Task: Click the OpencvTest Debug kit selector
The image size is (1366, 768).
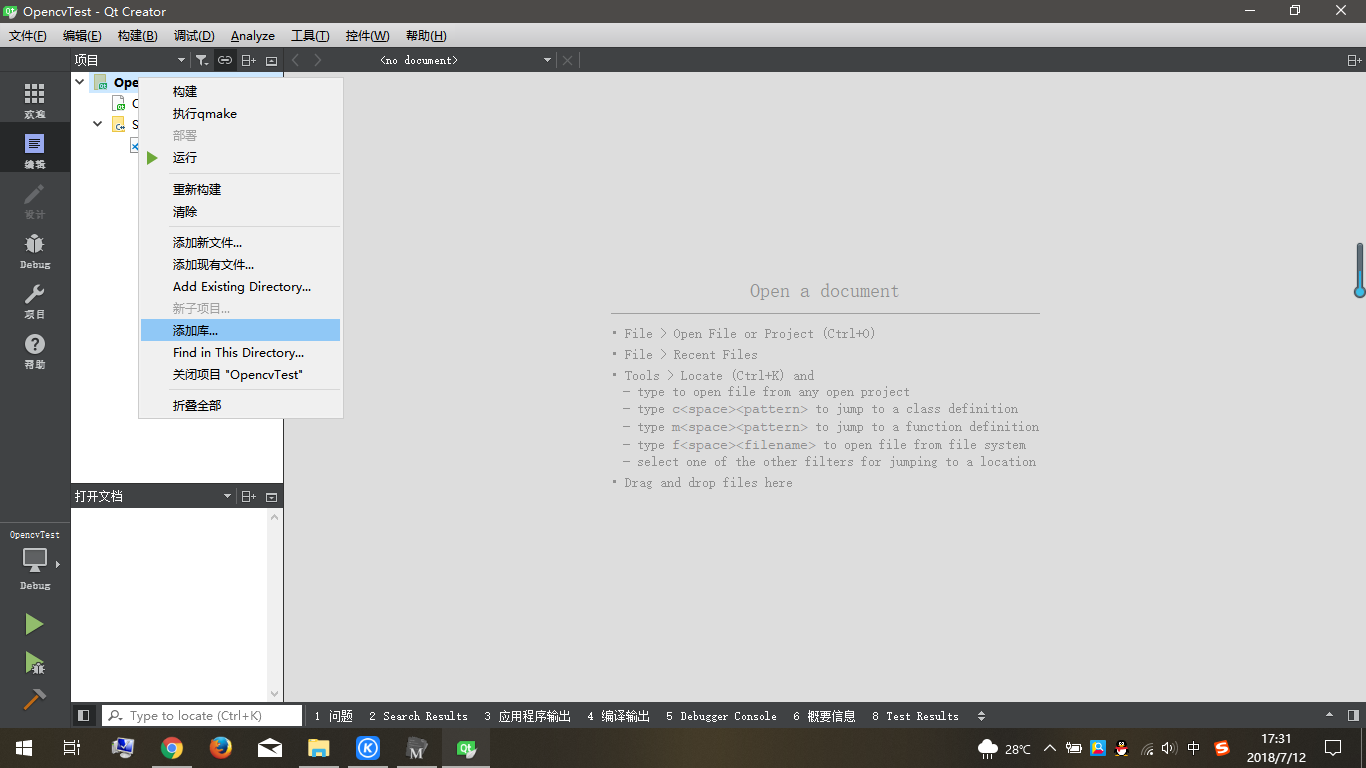Action: click(35, 561)
